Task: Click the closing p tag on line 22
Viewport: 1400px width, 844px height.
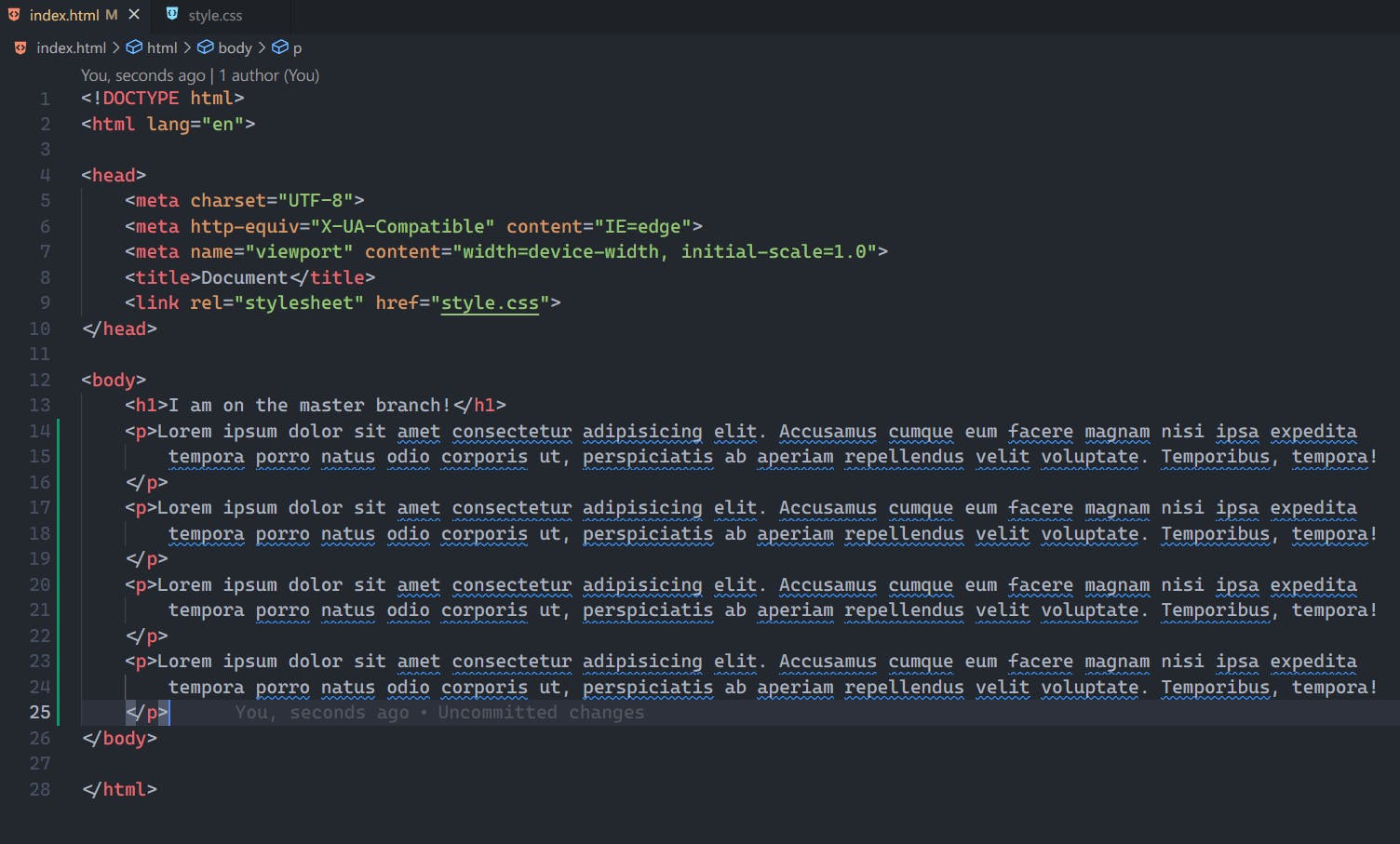Action: 146,636
